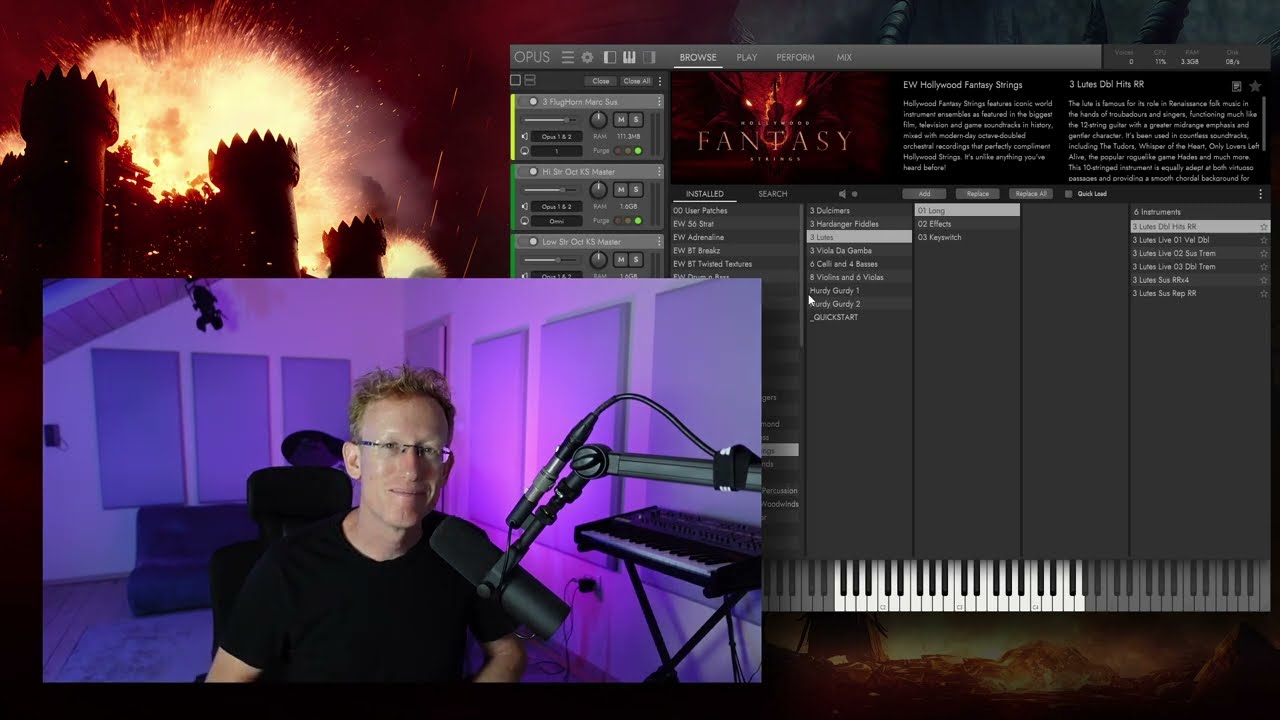Mute the 3 FlugHorn Marc Sus instrument

[620, 120]
